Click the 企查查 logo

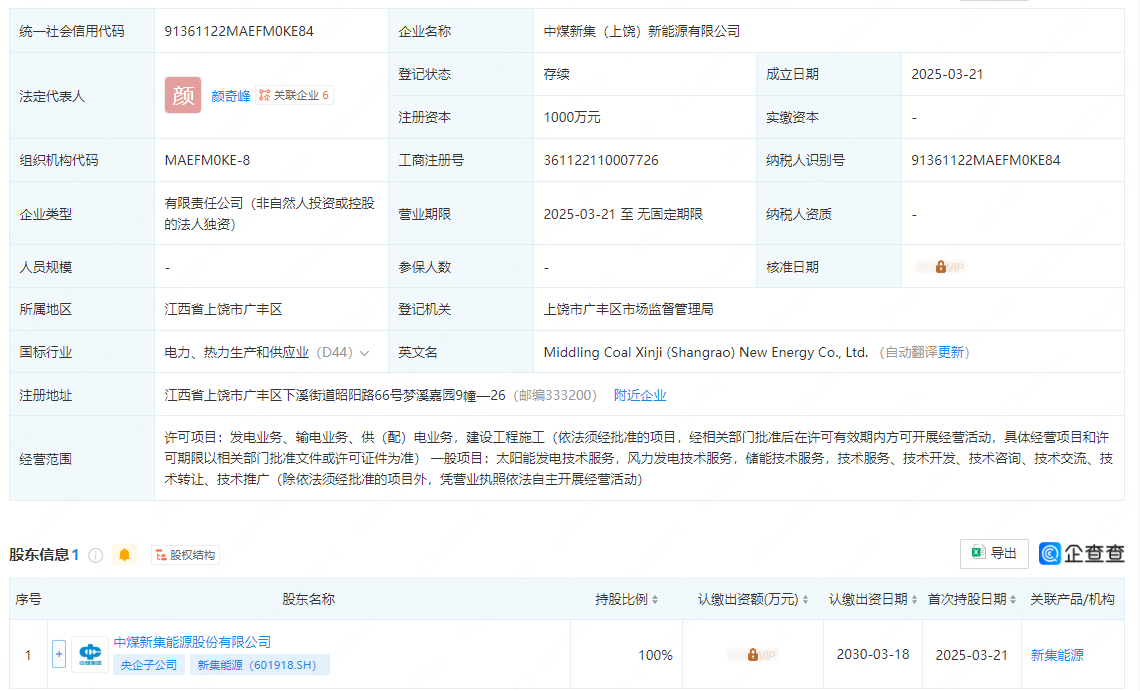(1082, 554)
